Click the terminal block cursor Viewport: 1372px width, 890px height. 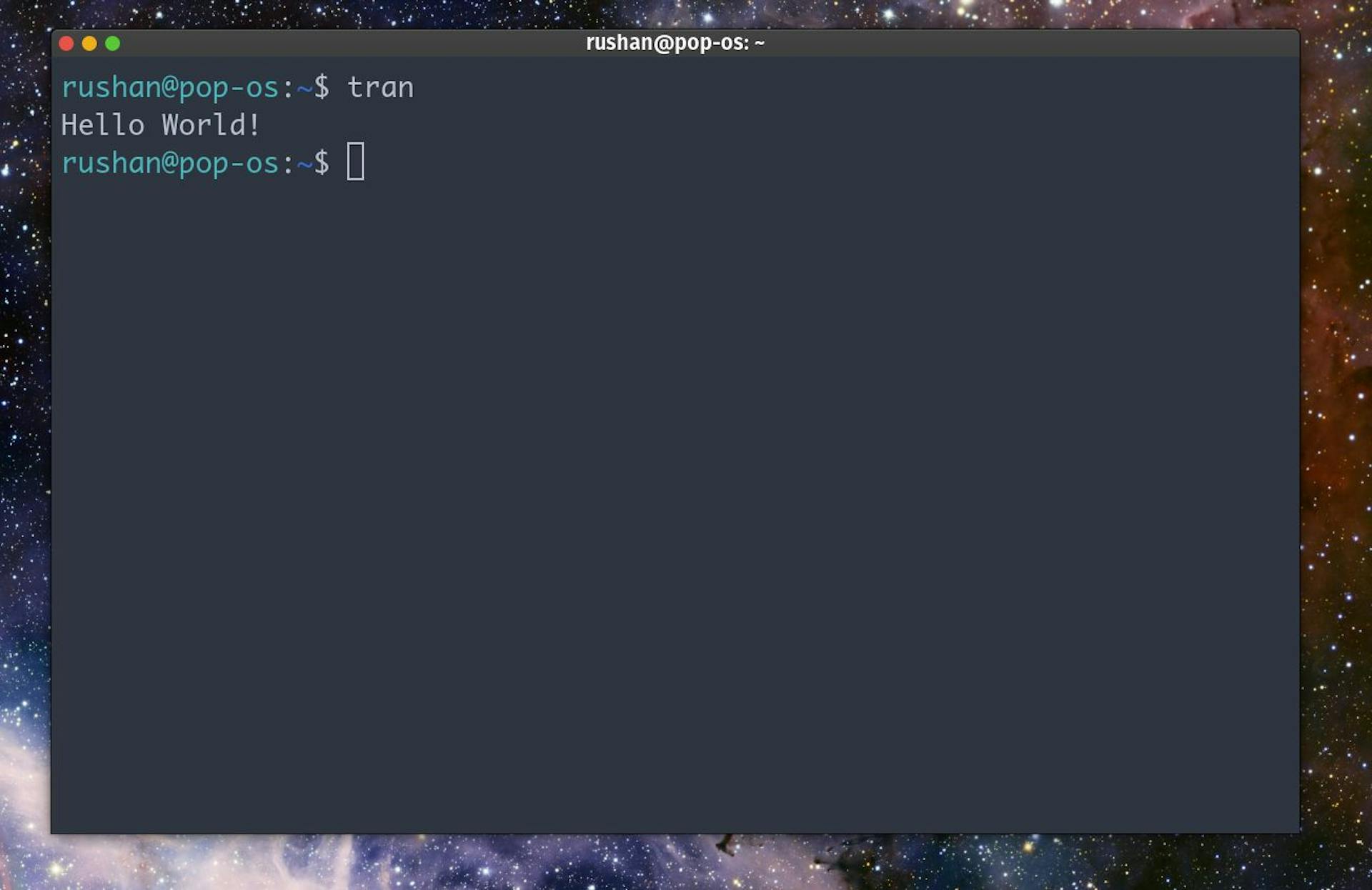point(357,162)
